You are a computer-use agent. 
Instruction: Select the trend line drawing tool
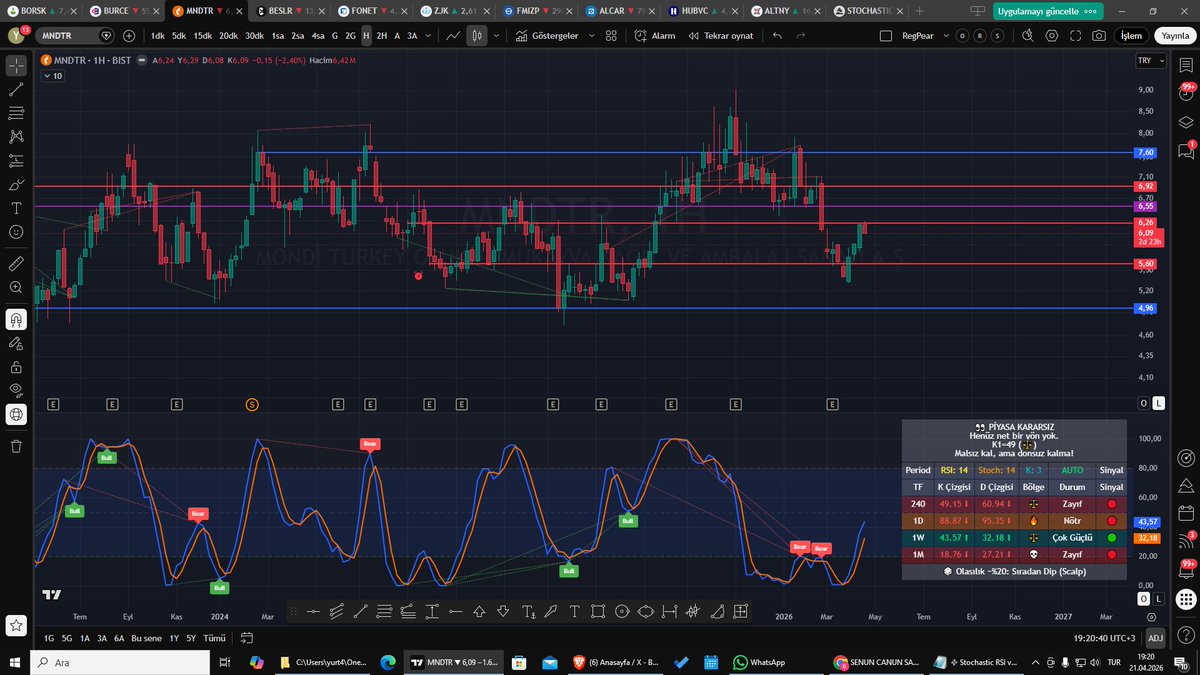click(16, 89)
